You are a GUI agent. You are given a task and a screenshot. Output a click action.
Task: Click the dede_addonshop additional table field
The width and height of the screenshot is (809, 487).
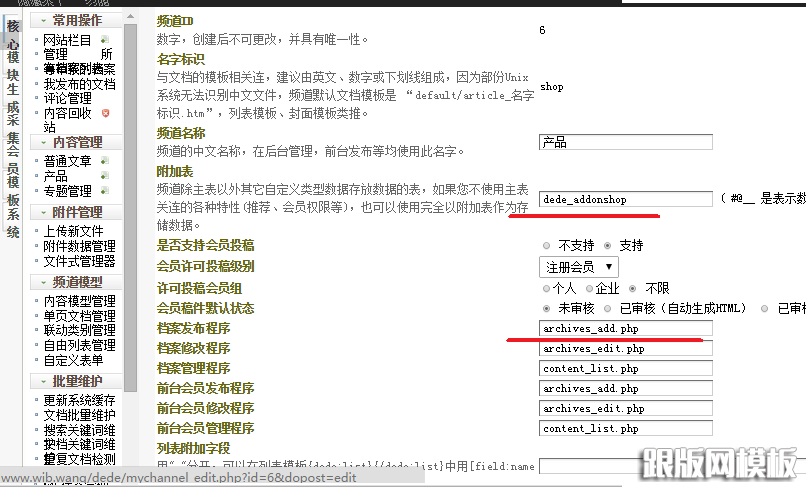tap(625, 199)
